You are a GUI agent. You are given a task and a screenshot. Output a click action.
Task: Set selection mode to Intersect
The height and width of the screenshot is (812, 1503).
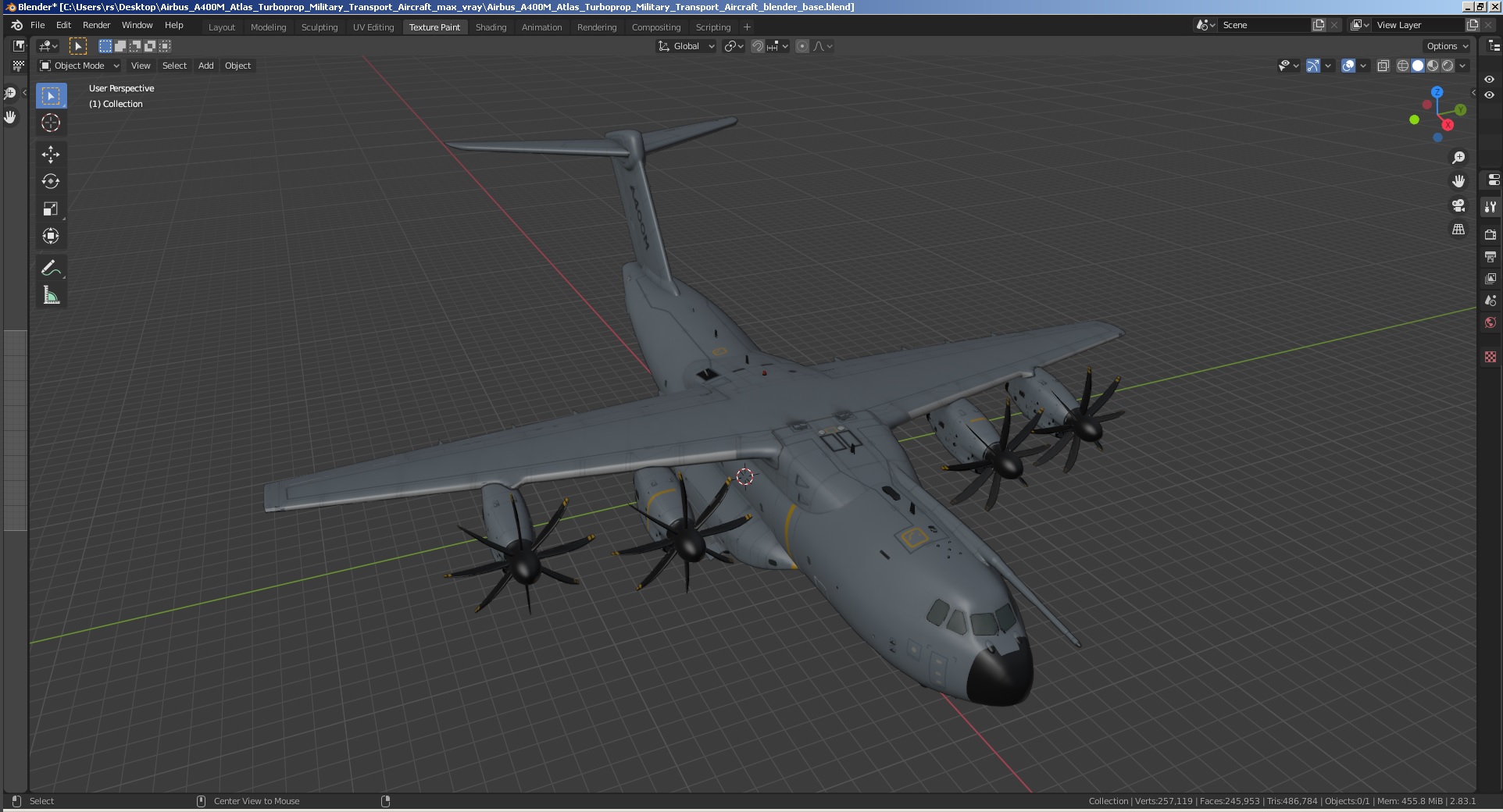pyautogui.click(x=165, y=46)
